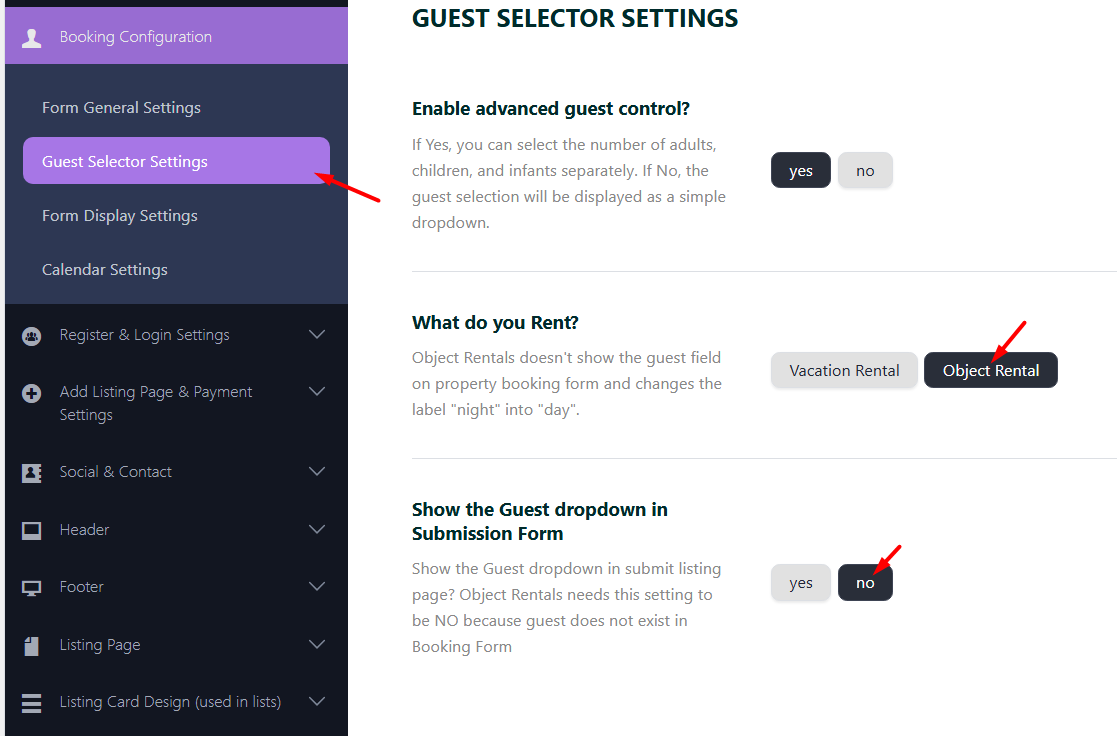1117x736 pixels.
Task: Set advanced guest control to yes
Action: point(800,171)
